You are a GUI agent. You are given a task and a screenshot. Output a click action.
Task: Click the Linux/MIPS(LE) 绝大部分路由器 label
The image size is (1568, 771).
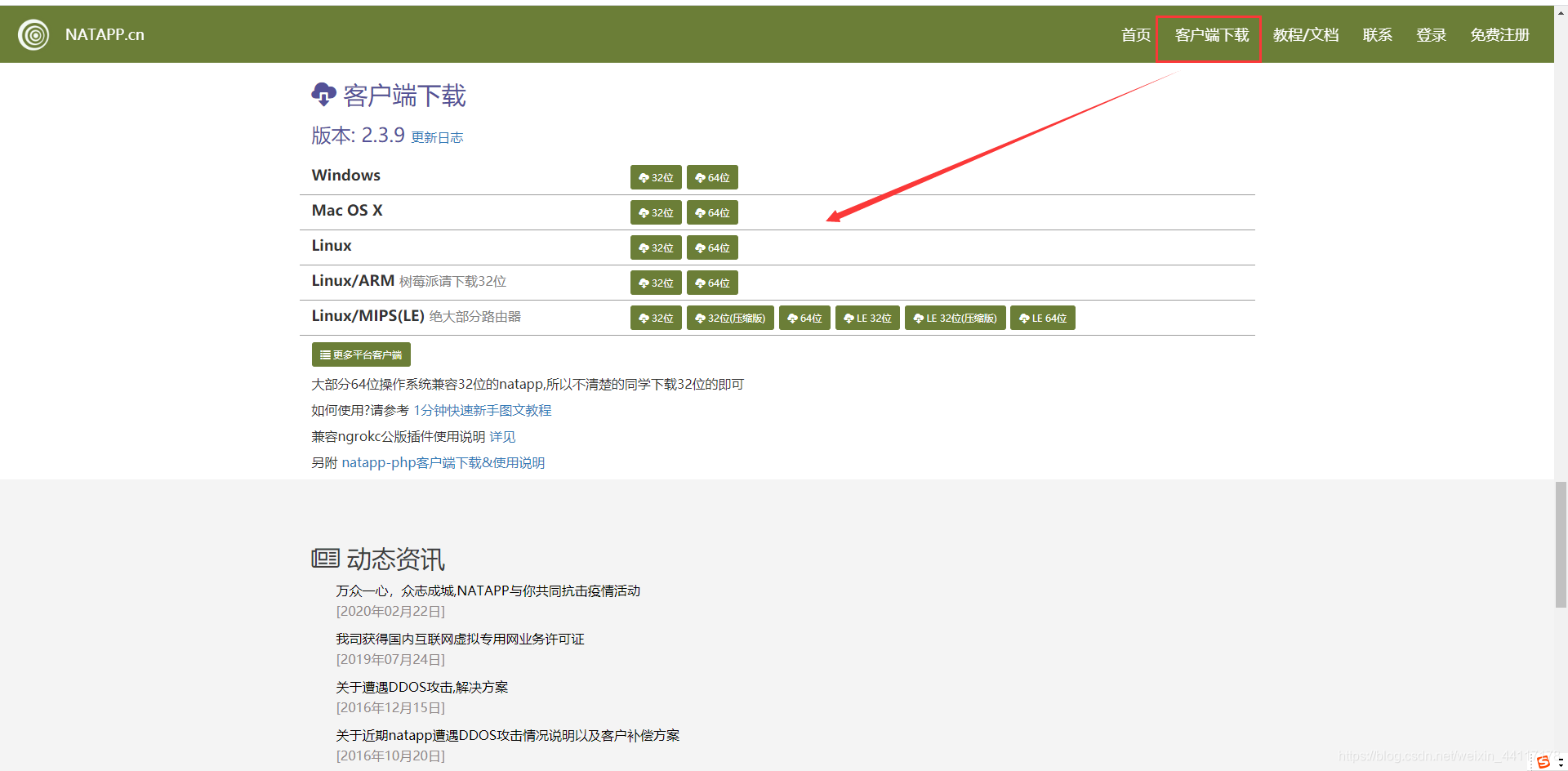416,316
